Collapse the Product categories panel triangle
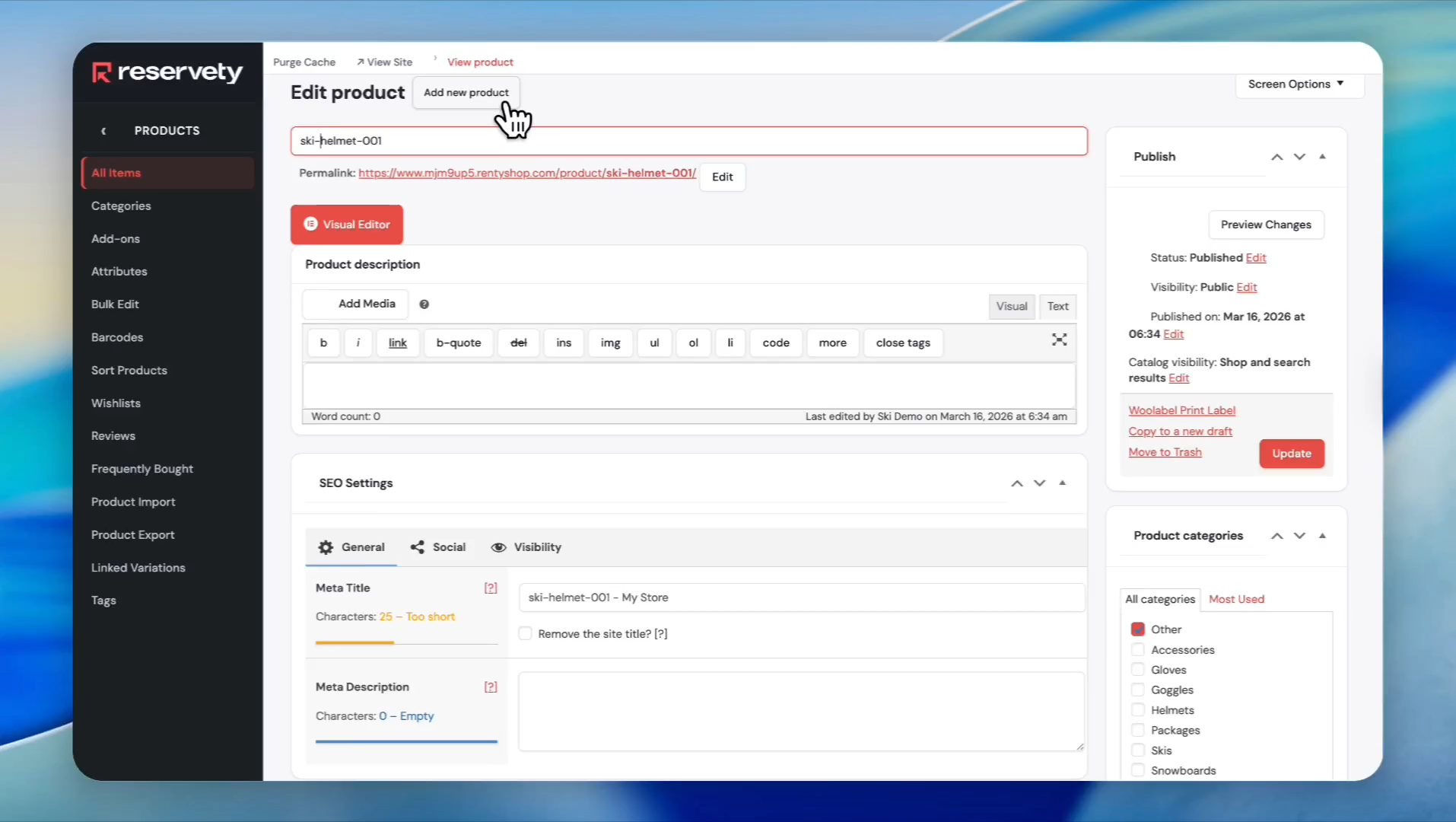This screenshot has width=1456, height=822. pyautogui.click(x=1322, y=536)
